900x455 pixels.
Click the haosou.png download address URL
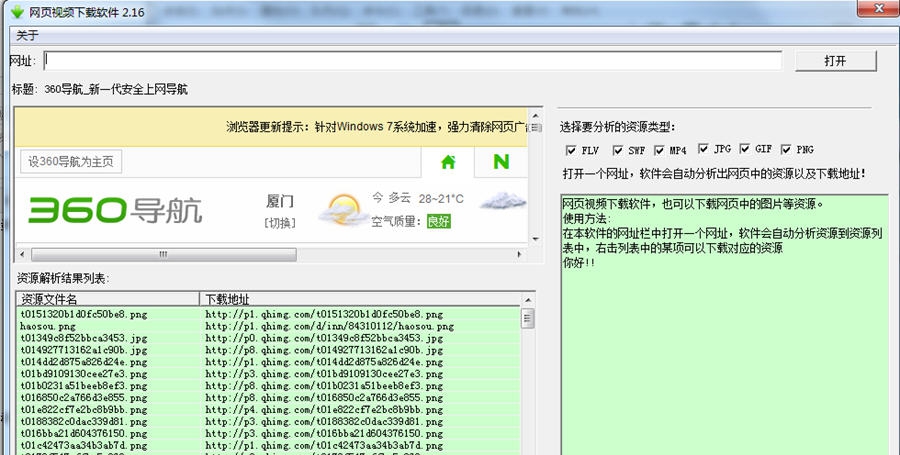point(329,326)
